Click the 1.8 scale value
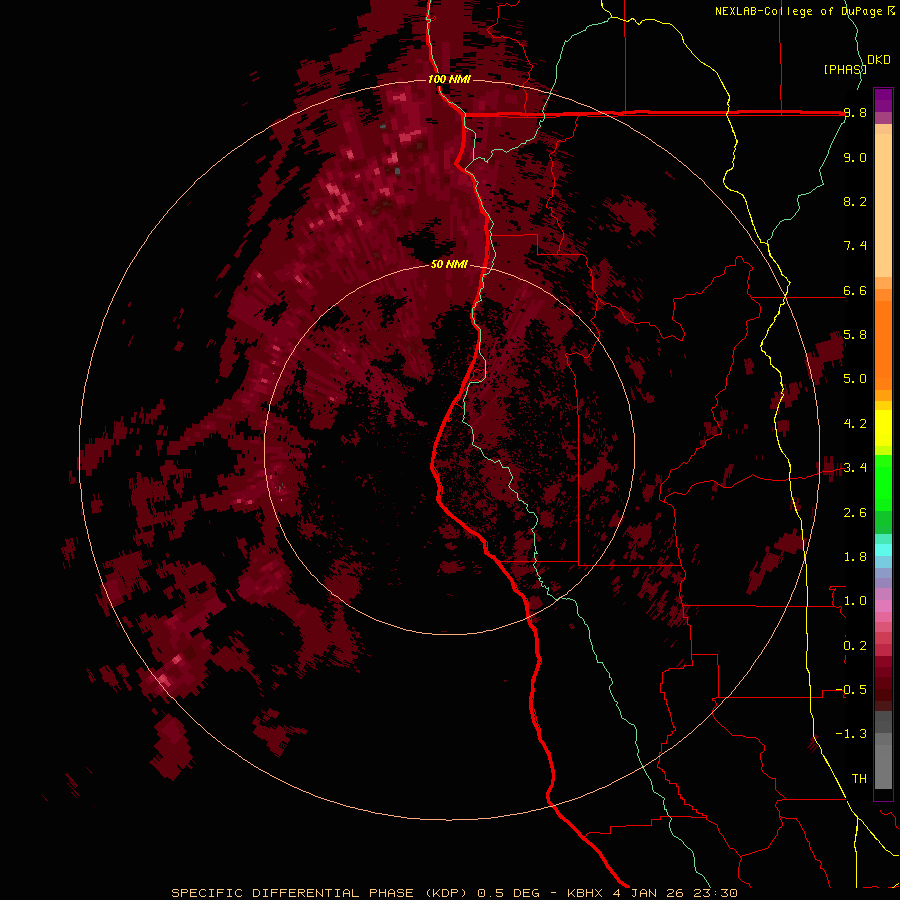 click(855, 557)
